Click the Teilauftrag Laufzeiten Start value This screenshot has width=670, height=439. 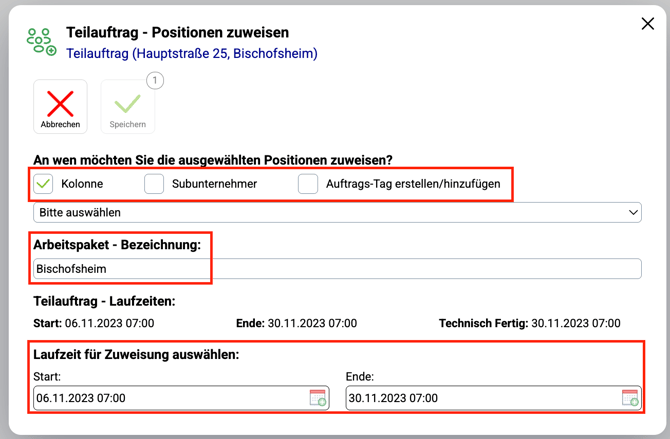click(109, 323)
